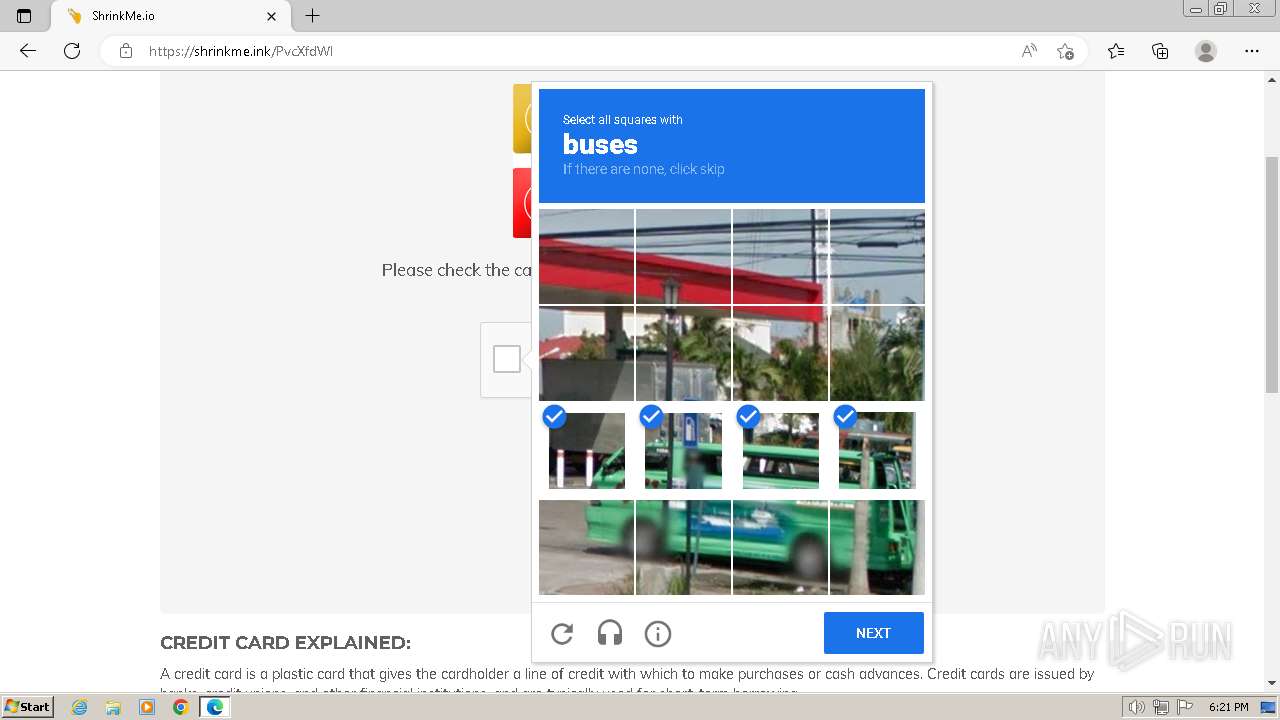Click the address bar URL shrinkme.ink
This screenshot has height=720, width=1280.
click(x=241, y=51)
